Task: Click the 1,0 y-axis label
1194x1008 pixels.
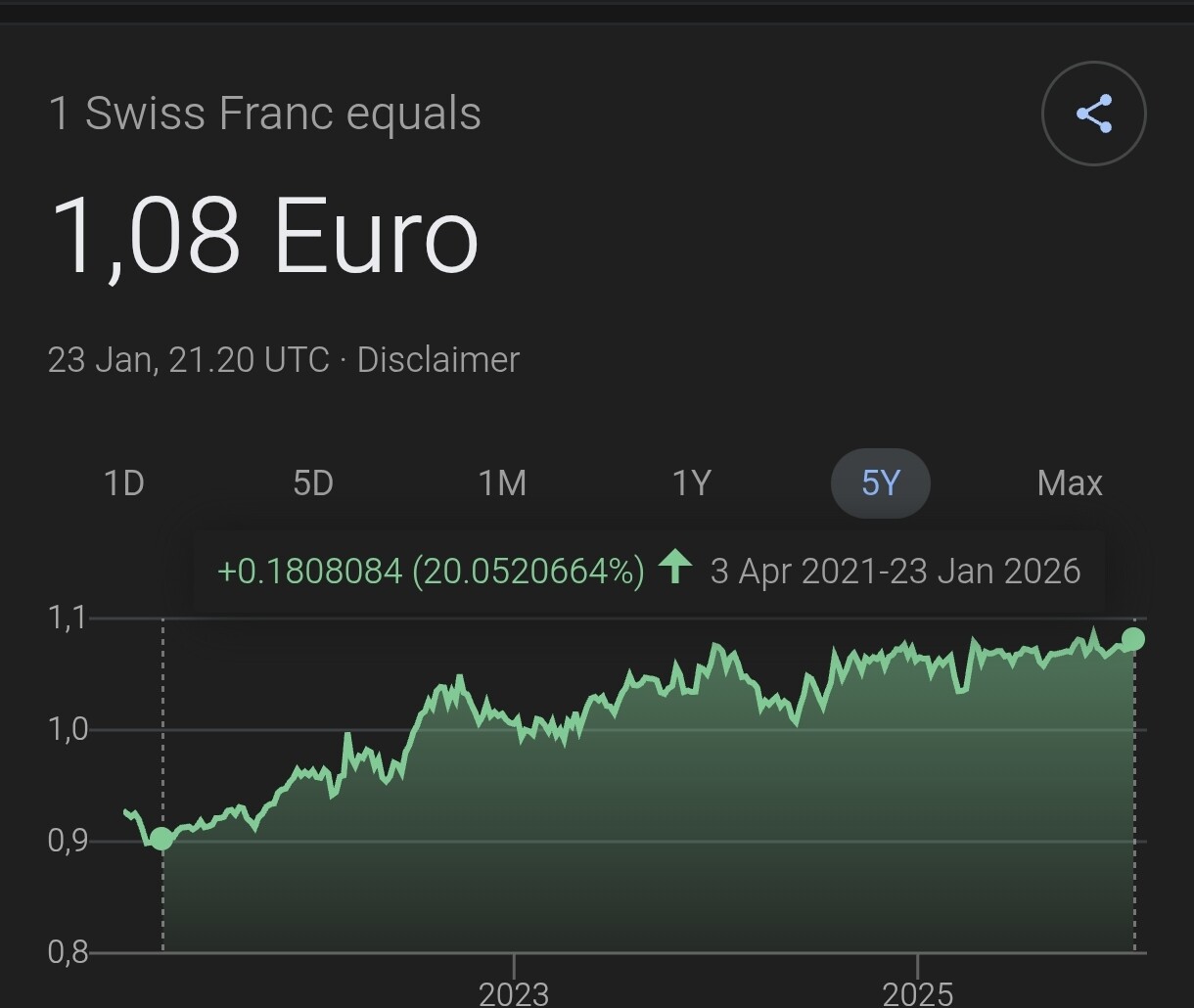Action: [67, 729]
